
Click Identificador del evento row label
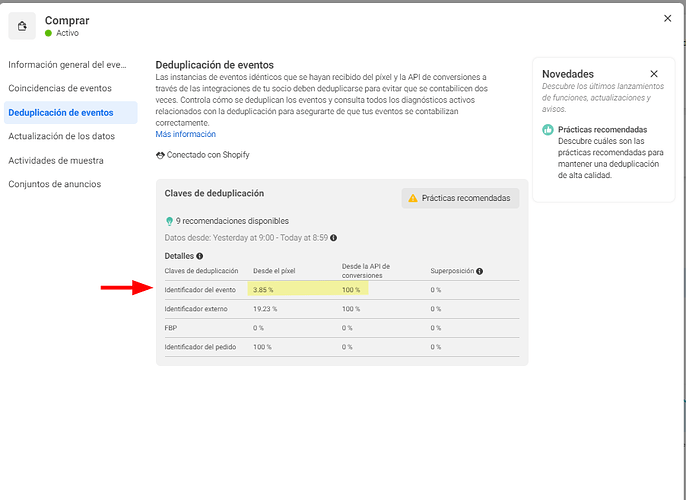point(200,290)
